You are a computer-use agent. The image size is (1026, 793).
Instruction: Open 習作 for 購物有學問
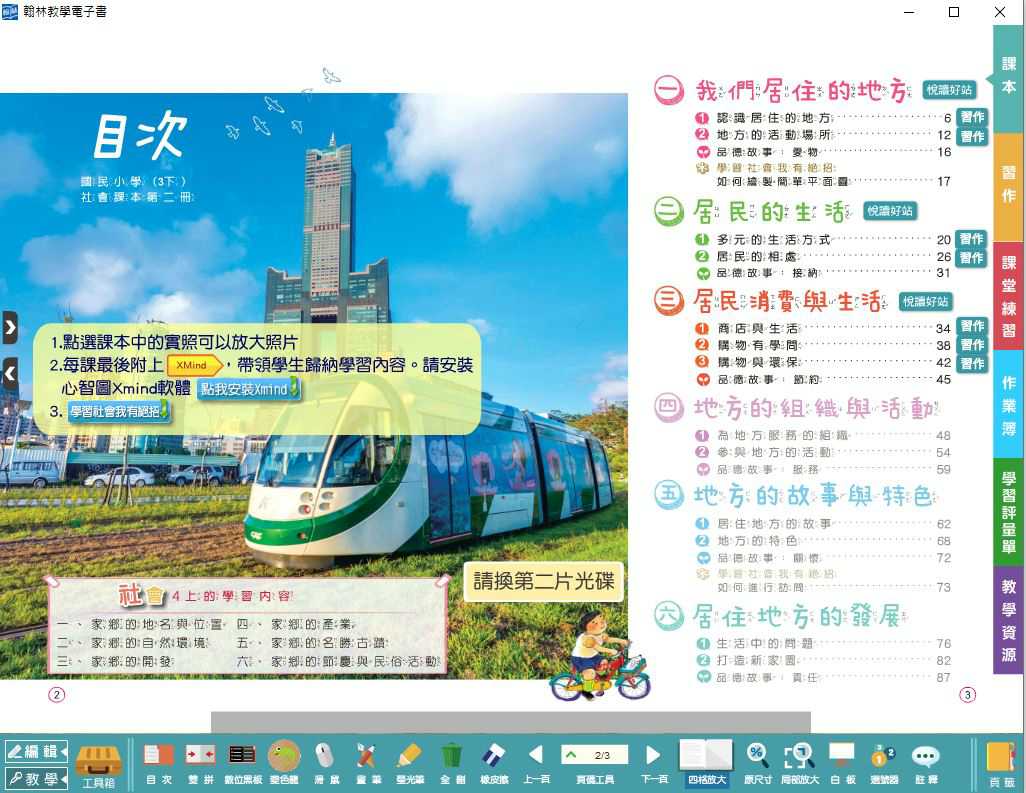972,345
